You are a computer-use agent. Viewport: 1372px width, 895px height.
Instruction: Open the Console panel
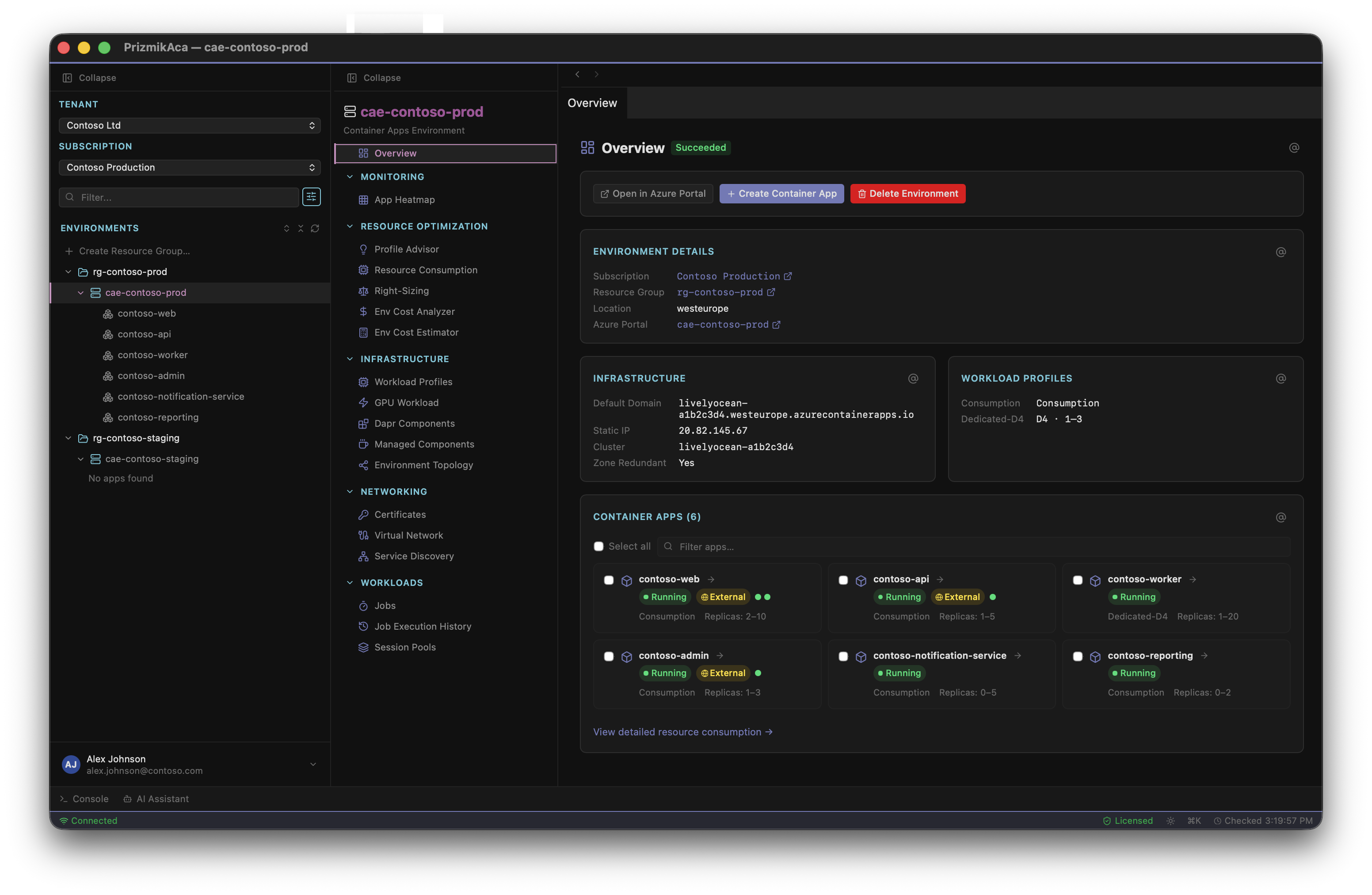pyautogui.click(x=84, y=799)
